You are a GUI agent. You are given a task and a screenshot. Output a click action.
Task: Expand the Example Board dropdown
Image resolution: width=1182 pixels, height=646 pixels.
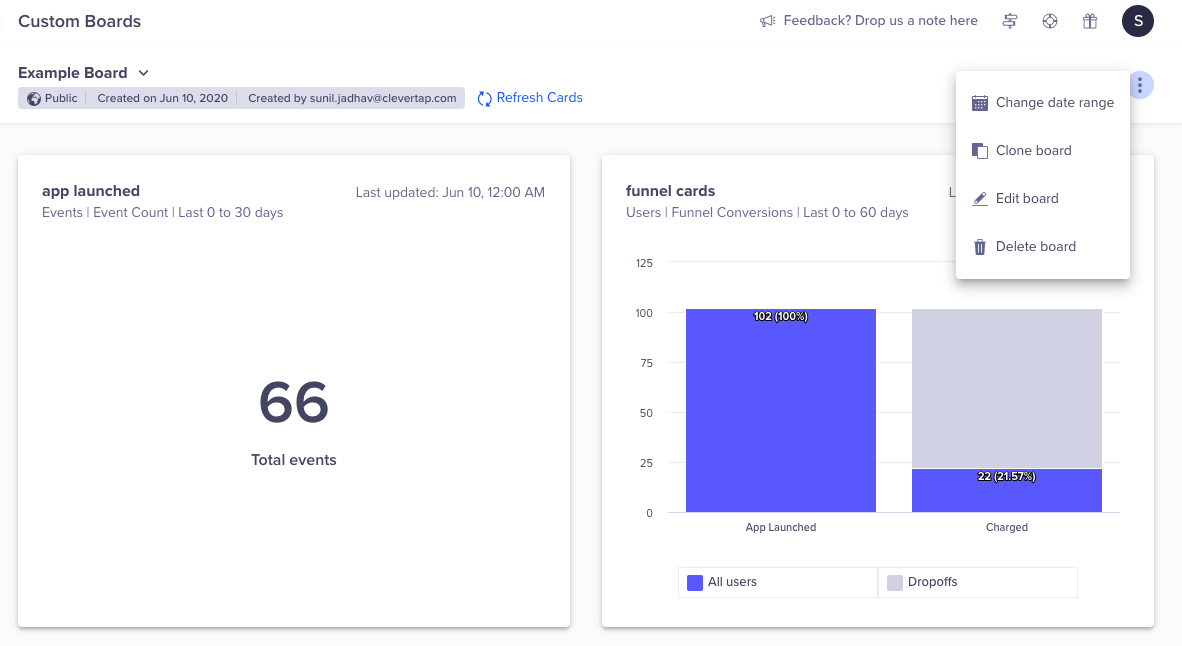click(143, 72)
